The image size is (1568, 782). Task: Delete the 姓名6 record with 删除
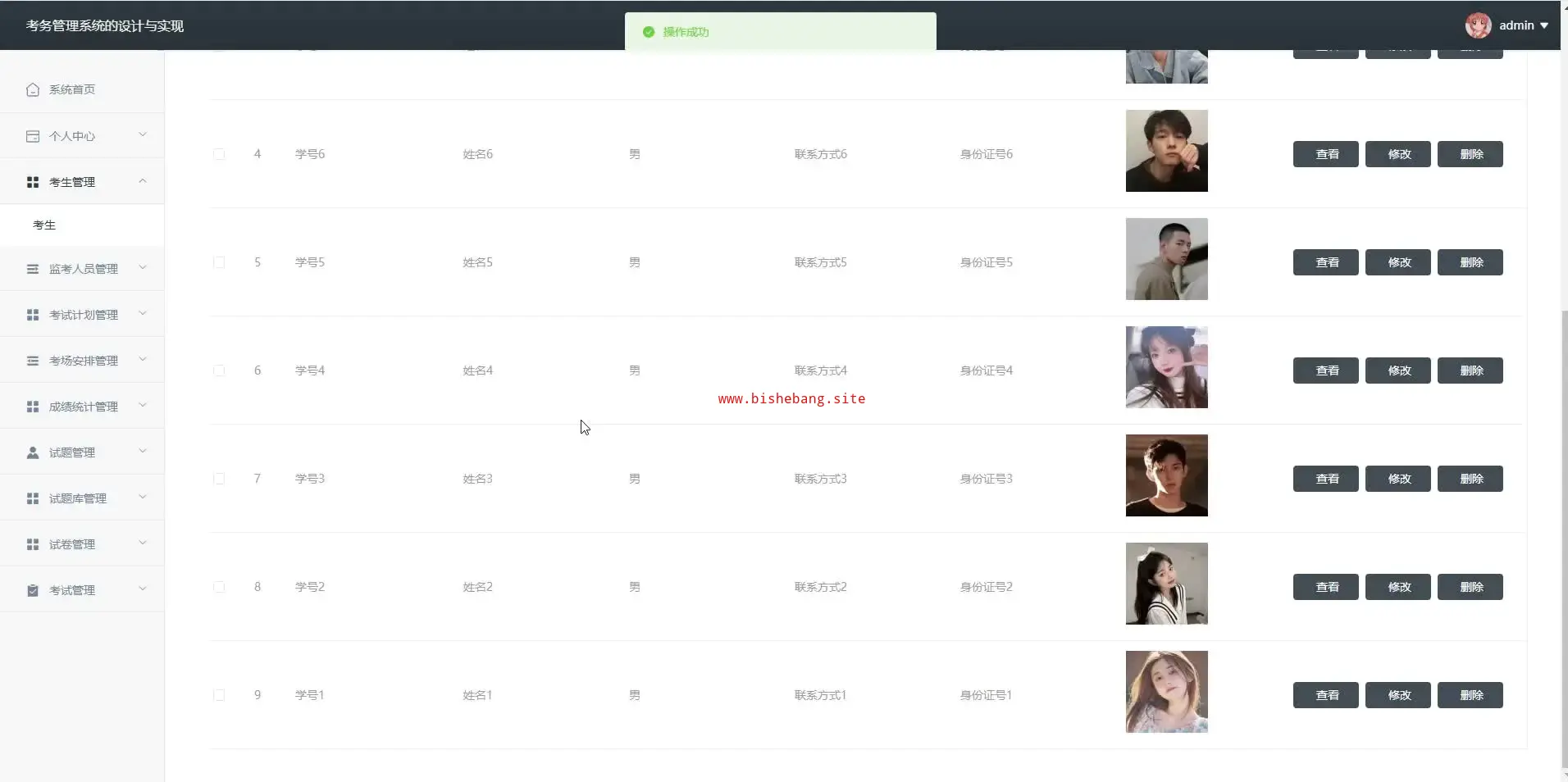(x=1470, y=154)
